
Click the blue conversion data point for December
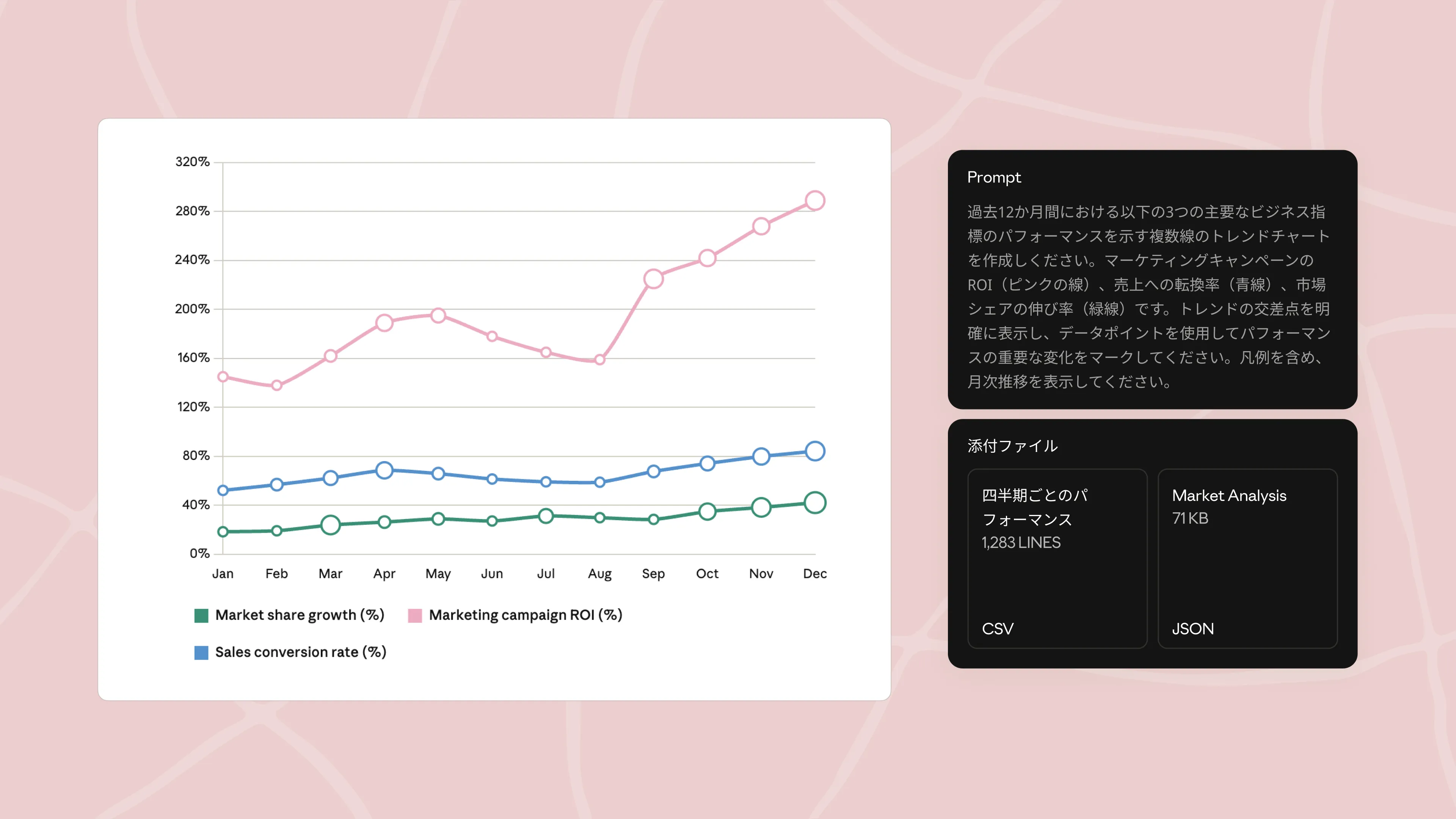tap(814, 451)
